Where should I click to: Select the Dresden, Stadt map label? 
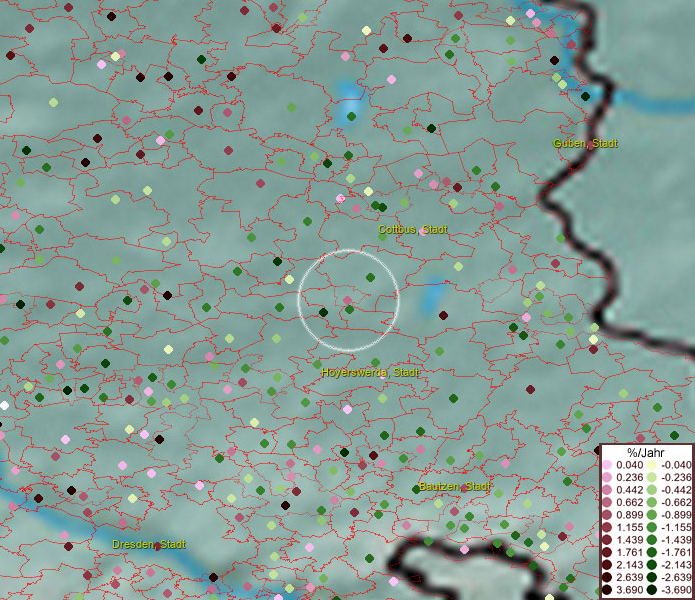[x=149, y=544]
